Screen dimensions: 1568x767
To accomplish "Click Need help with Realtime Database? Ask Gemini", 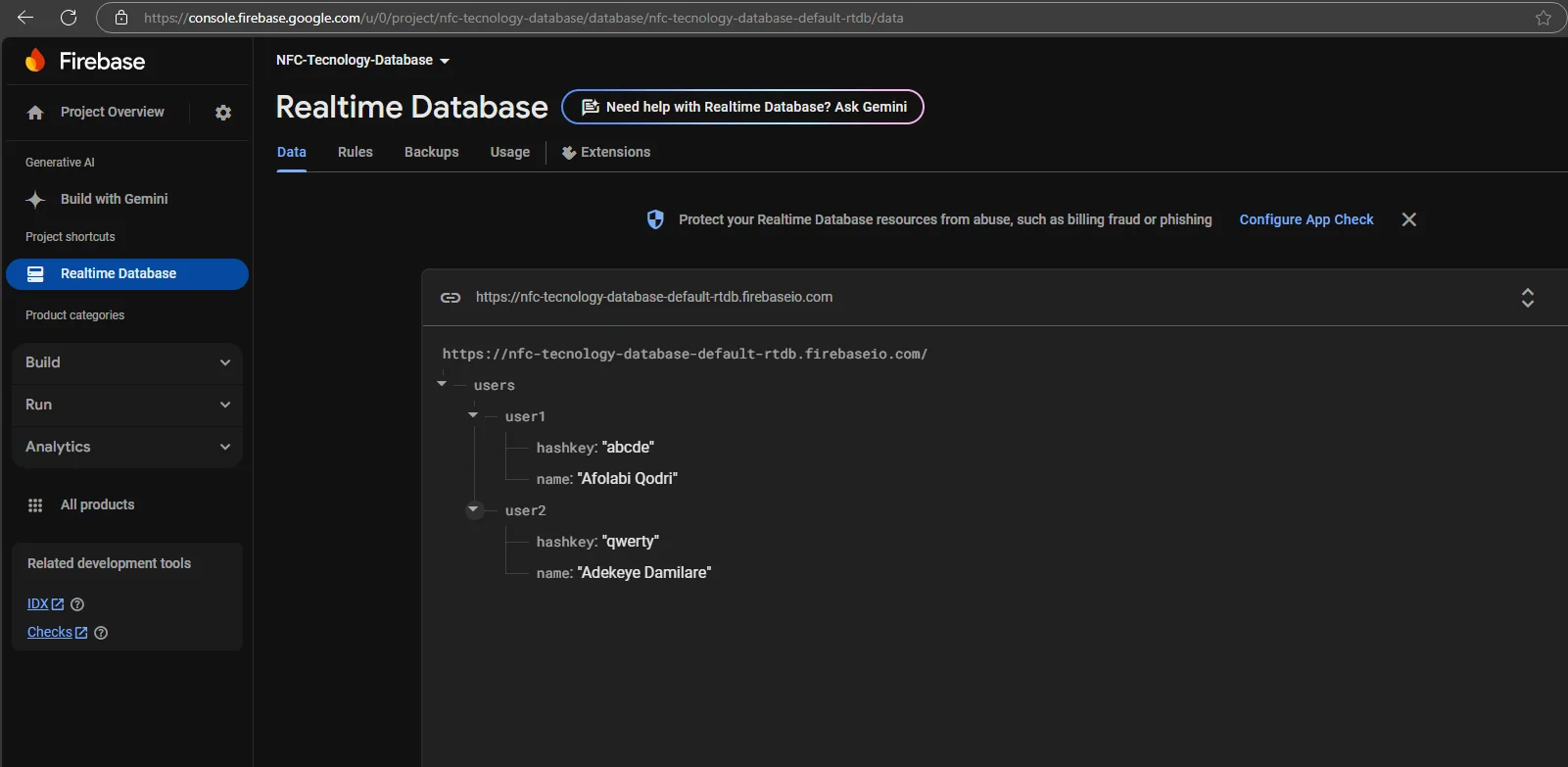I will (742, 107).
